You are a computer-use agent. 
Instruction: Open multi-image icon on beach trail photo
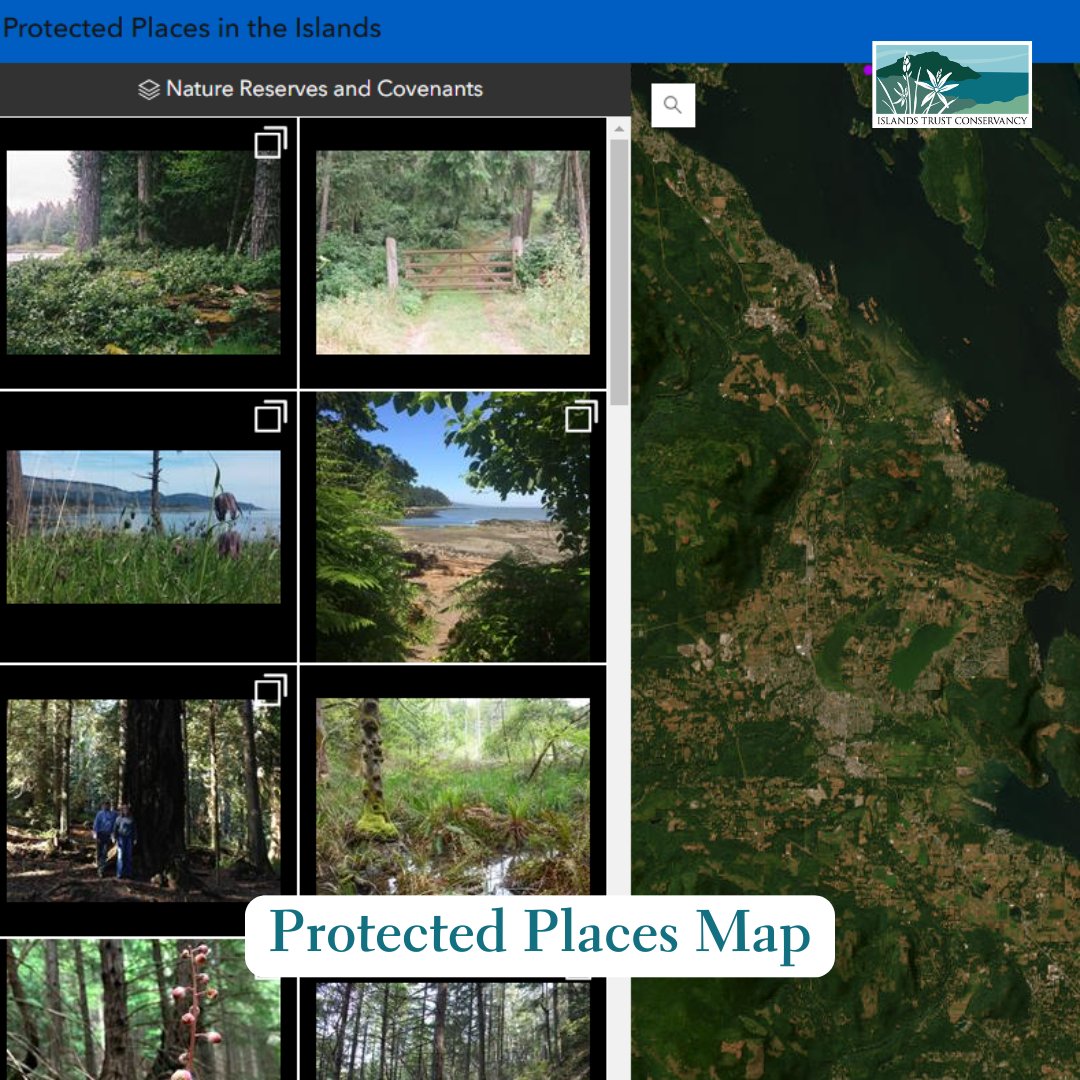click(x=581, y=416)
